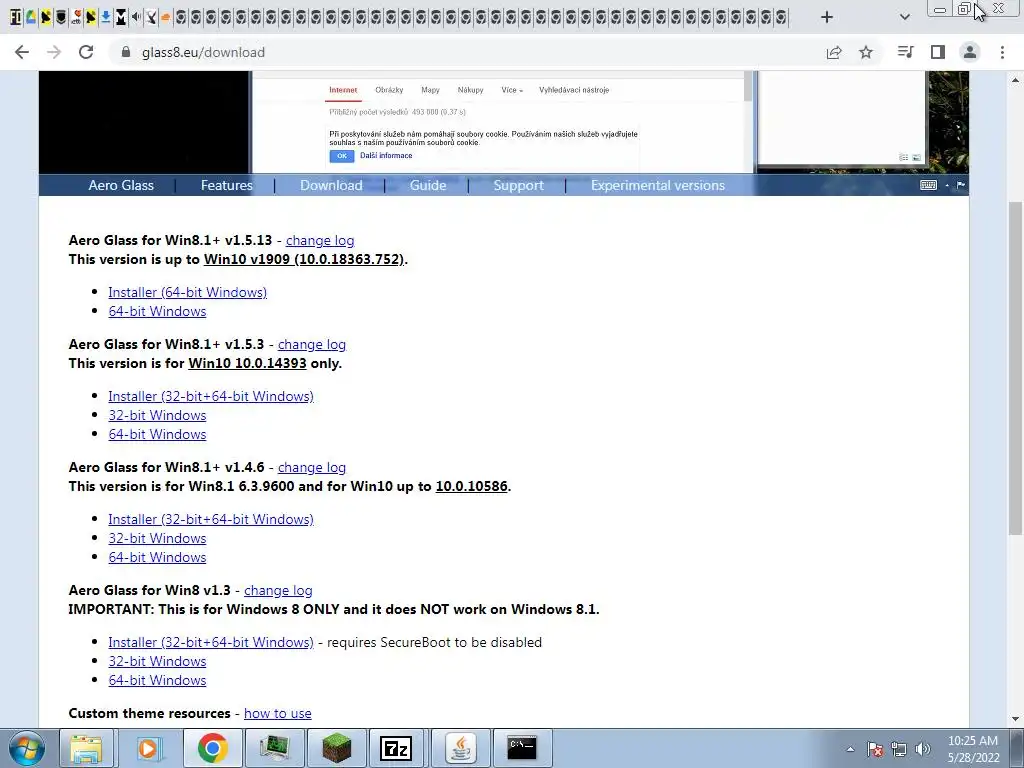
Task: Go forward in browser history
Action: coord(54,52)
